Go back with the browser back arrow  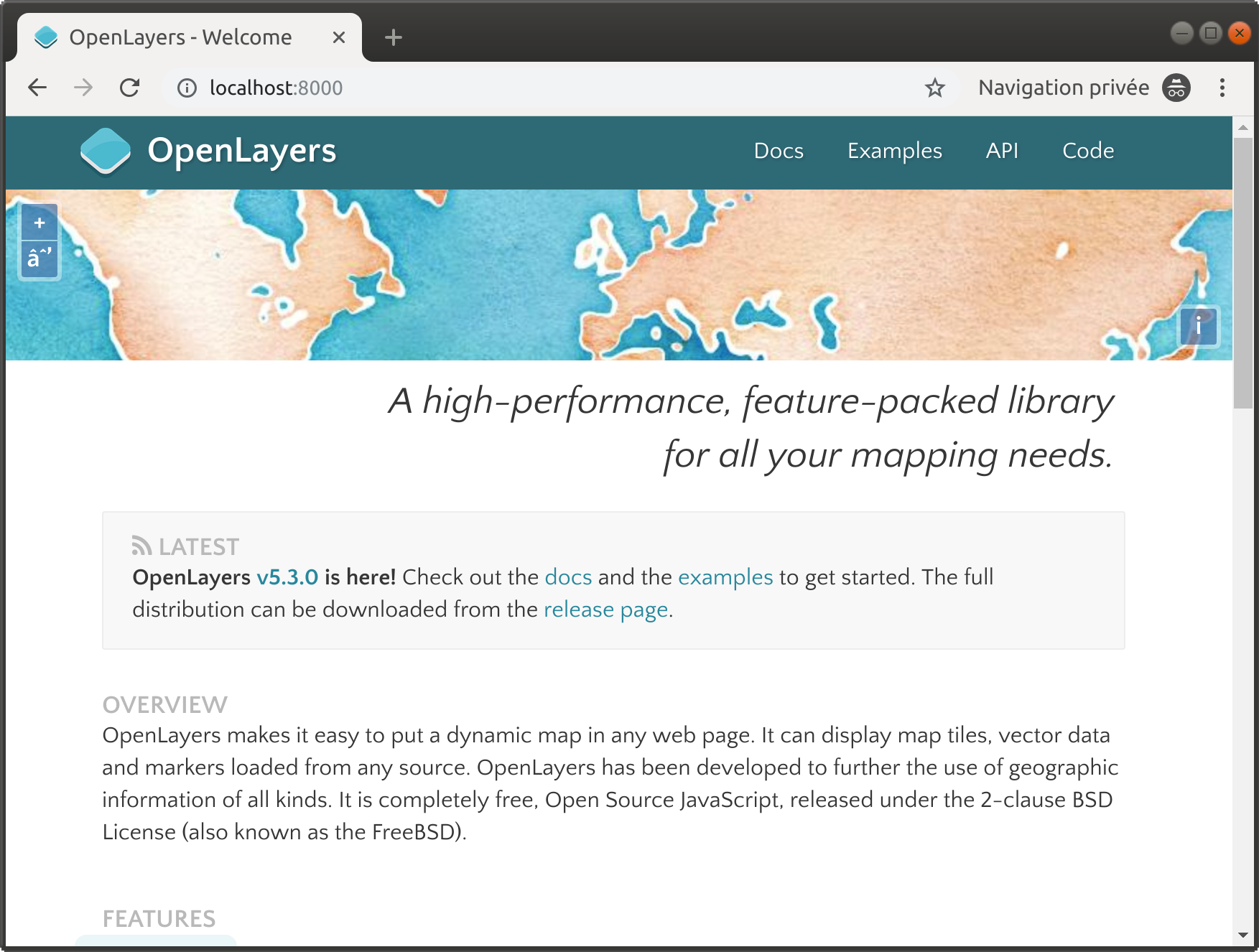37,88
